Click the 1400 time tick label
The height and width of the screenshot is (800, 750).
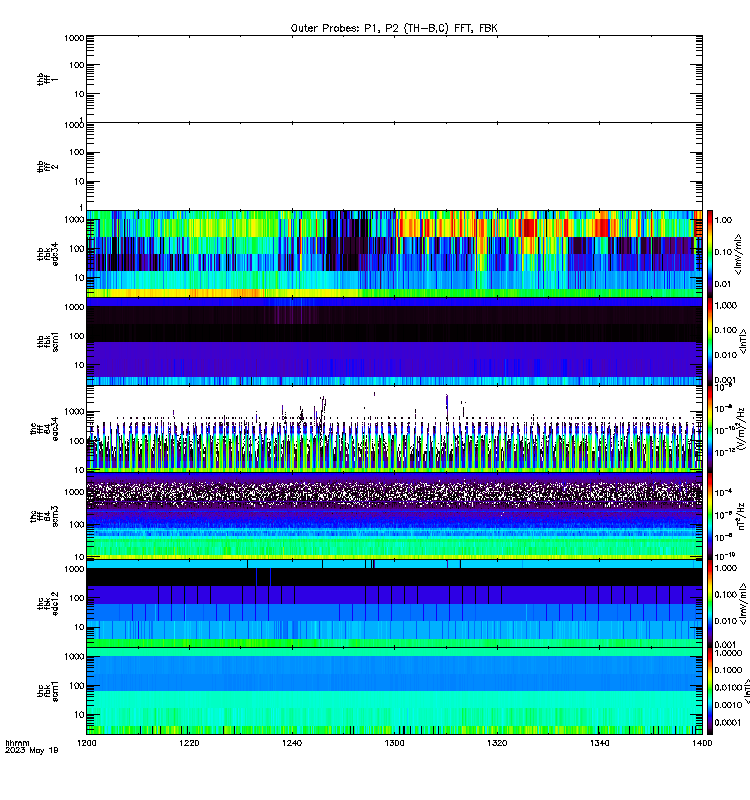click(x=702, y=743)
